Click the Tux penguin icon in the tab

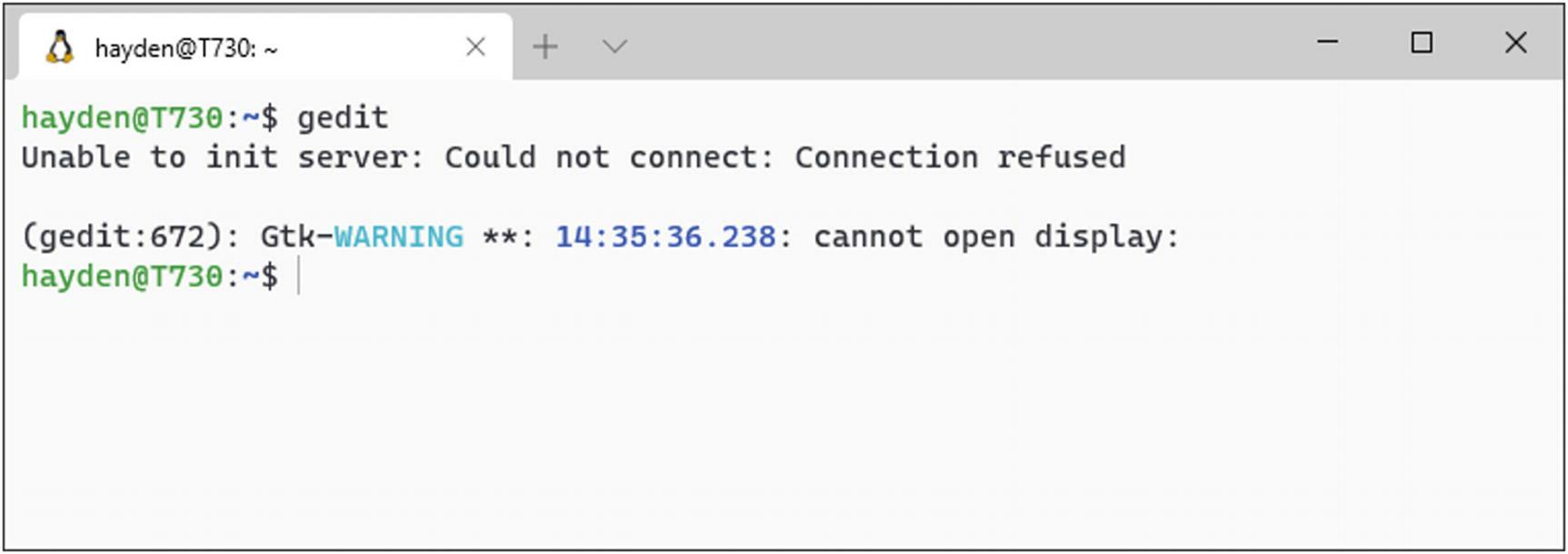pyautogui.click(x=60, y=47)
